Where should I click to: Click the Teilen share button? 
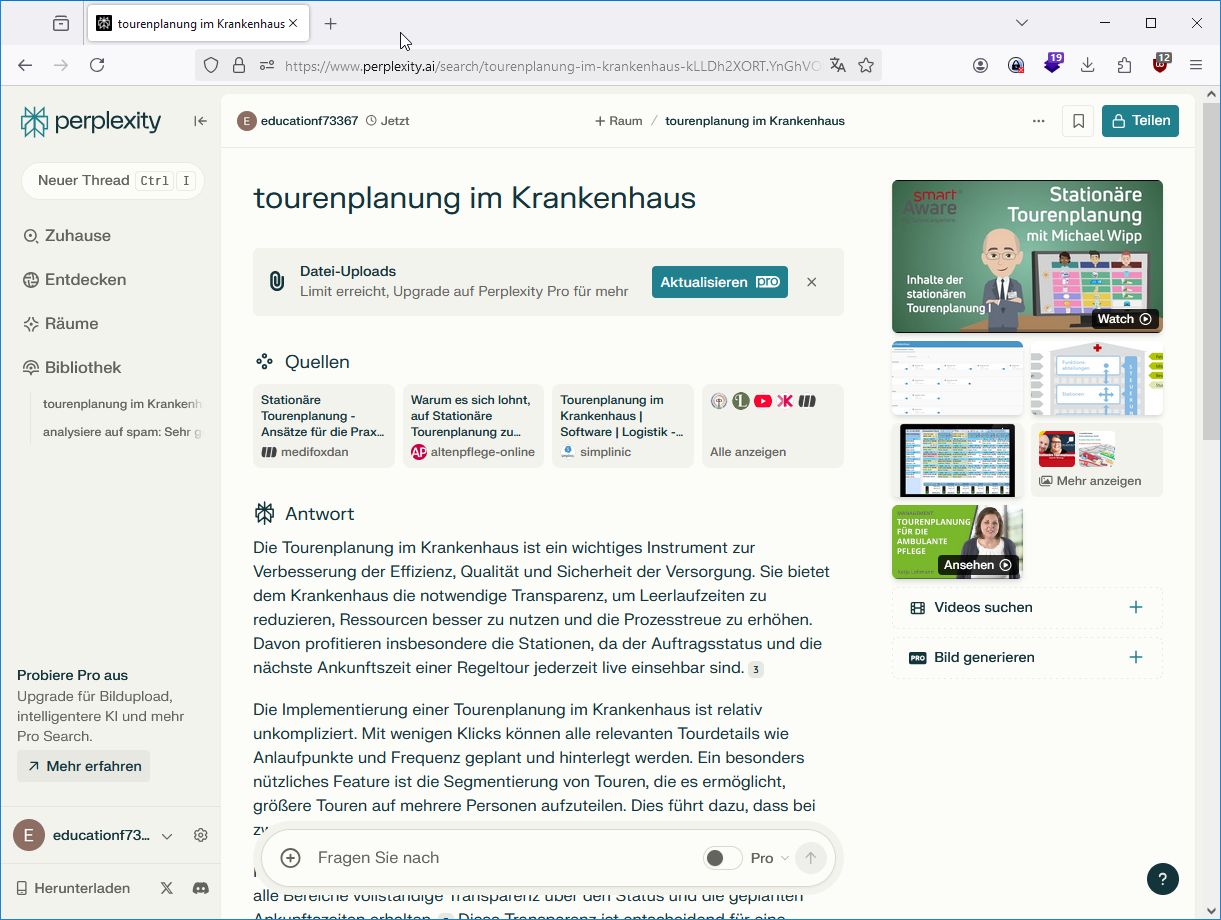(x=1140, y=121)
